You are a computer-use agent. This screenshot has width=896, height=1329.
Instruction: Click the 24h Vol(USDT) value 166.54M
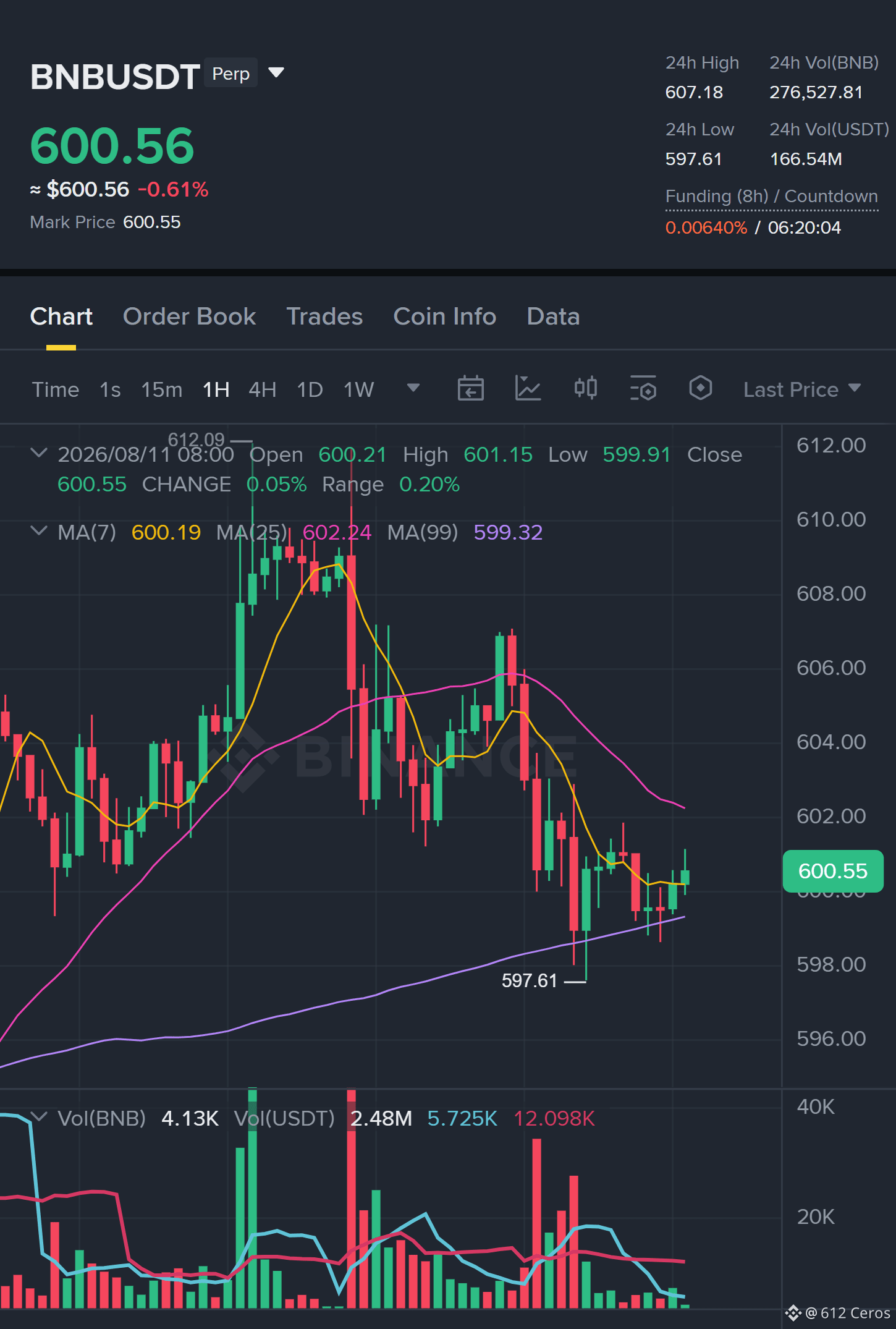click(x=806, y=159)
